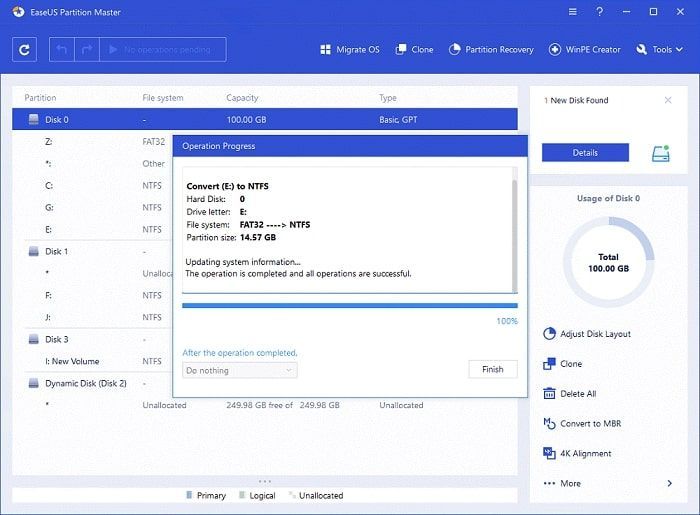Click the operation progress bar
This screenshot has width=700, height=515.
(349, 306)
